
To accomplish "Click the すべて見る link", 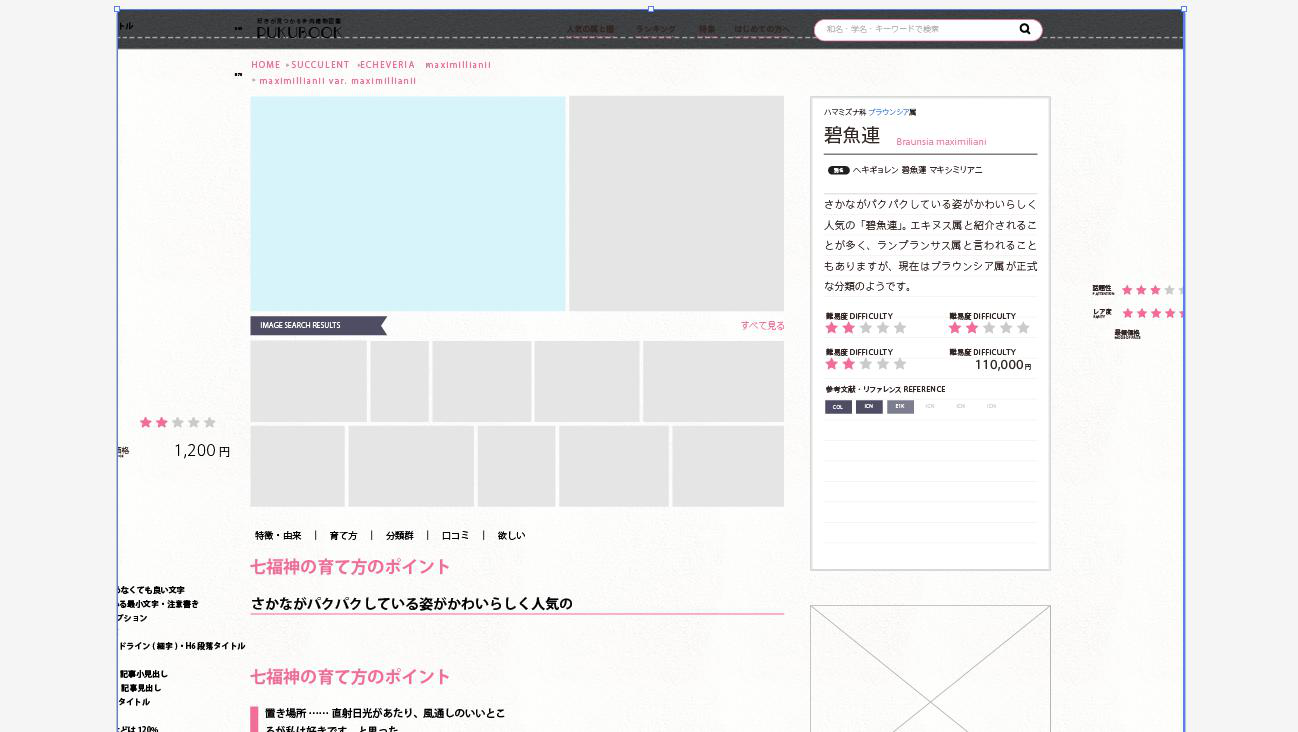I will (x=762, y=326).
